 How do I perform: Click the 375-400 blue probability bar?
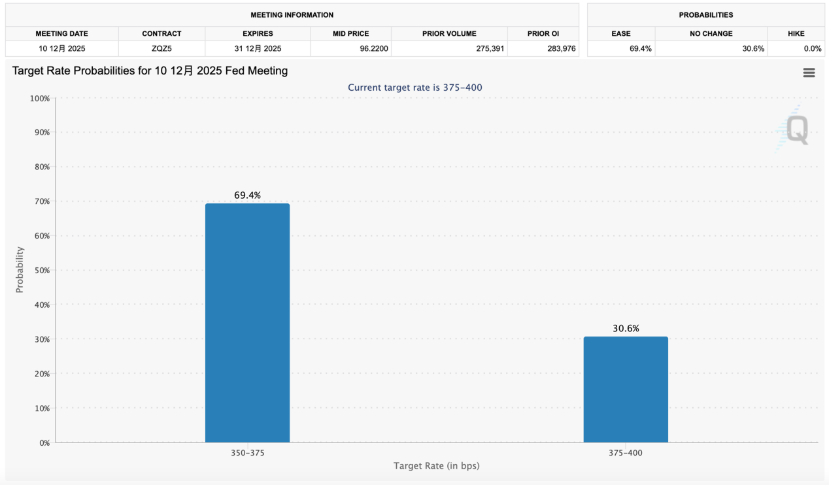(625, 389)
